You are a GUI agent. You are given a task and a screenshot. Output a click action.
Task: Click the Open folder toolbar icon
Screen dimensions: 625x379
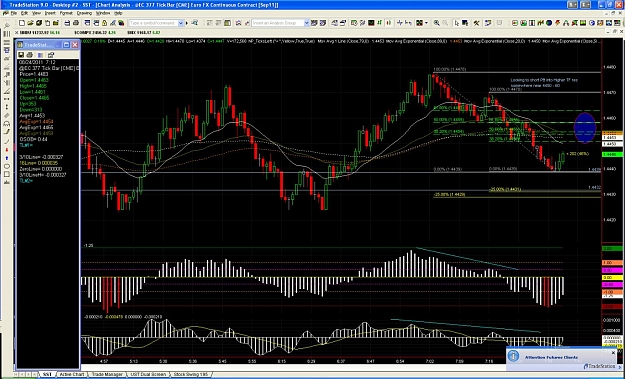[30, 23]
